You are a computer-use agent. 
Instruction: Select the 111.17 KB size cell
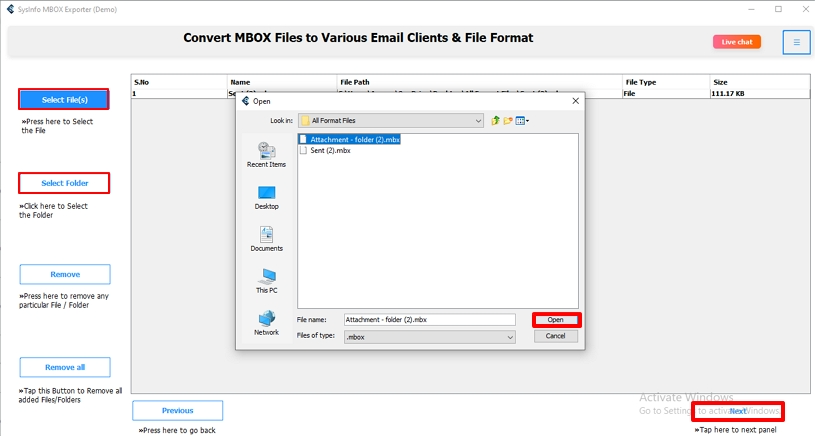pos(759,94)
